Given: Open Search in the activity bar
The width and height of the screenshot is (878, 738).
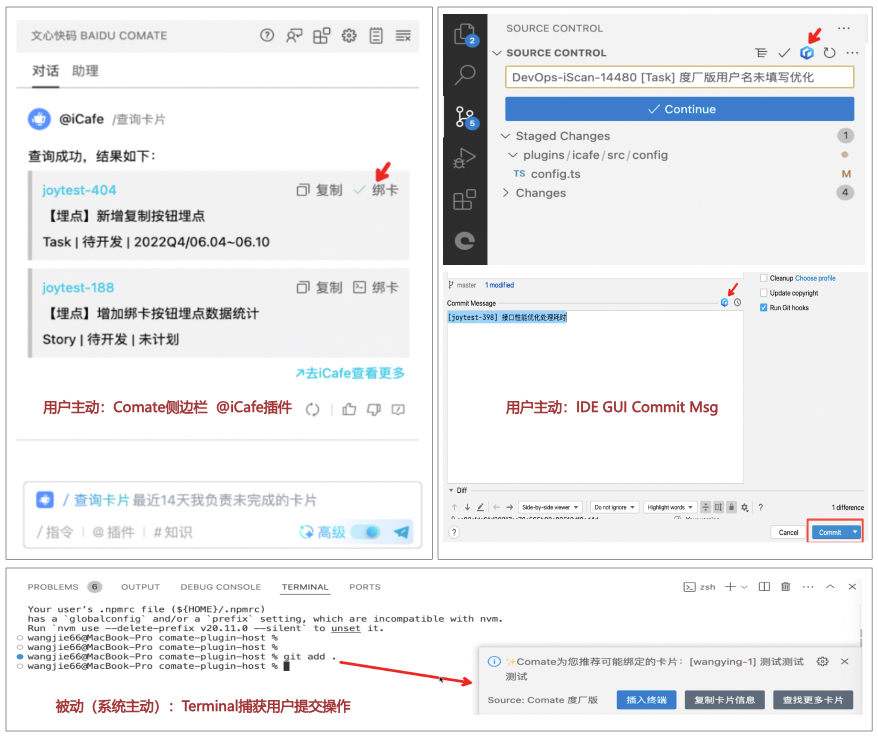Looking at the screenshot, I should pos(465,74).
